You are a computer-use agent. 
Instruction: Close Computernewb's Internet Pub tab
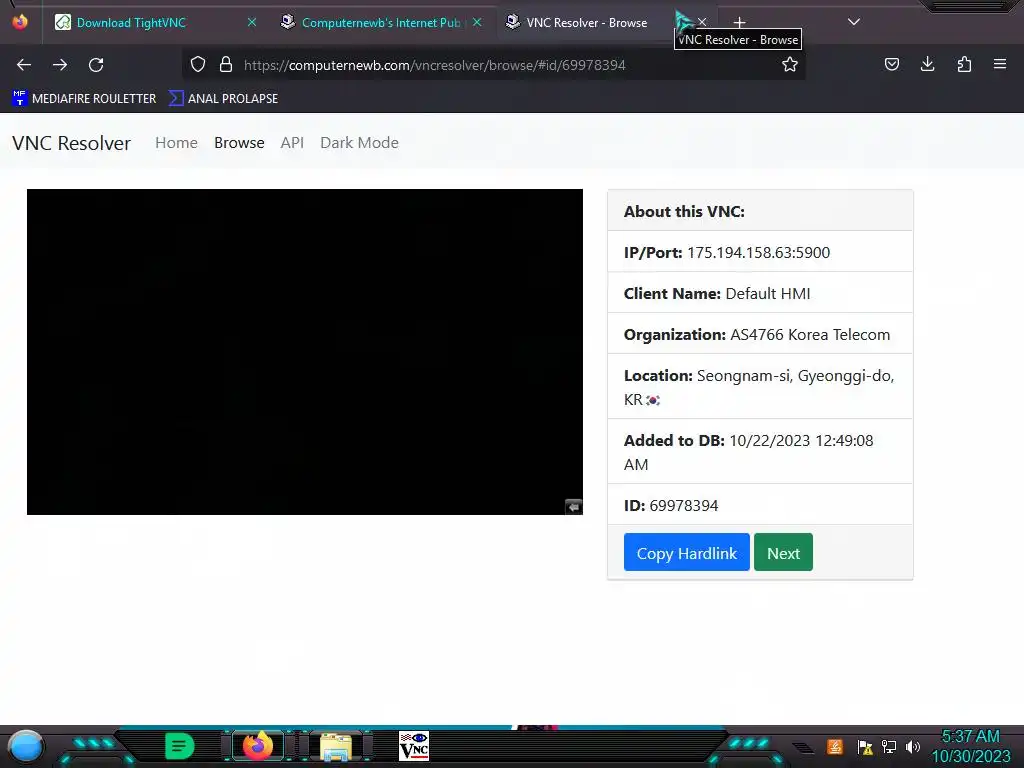tap(477, 22)
